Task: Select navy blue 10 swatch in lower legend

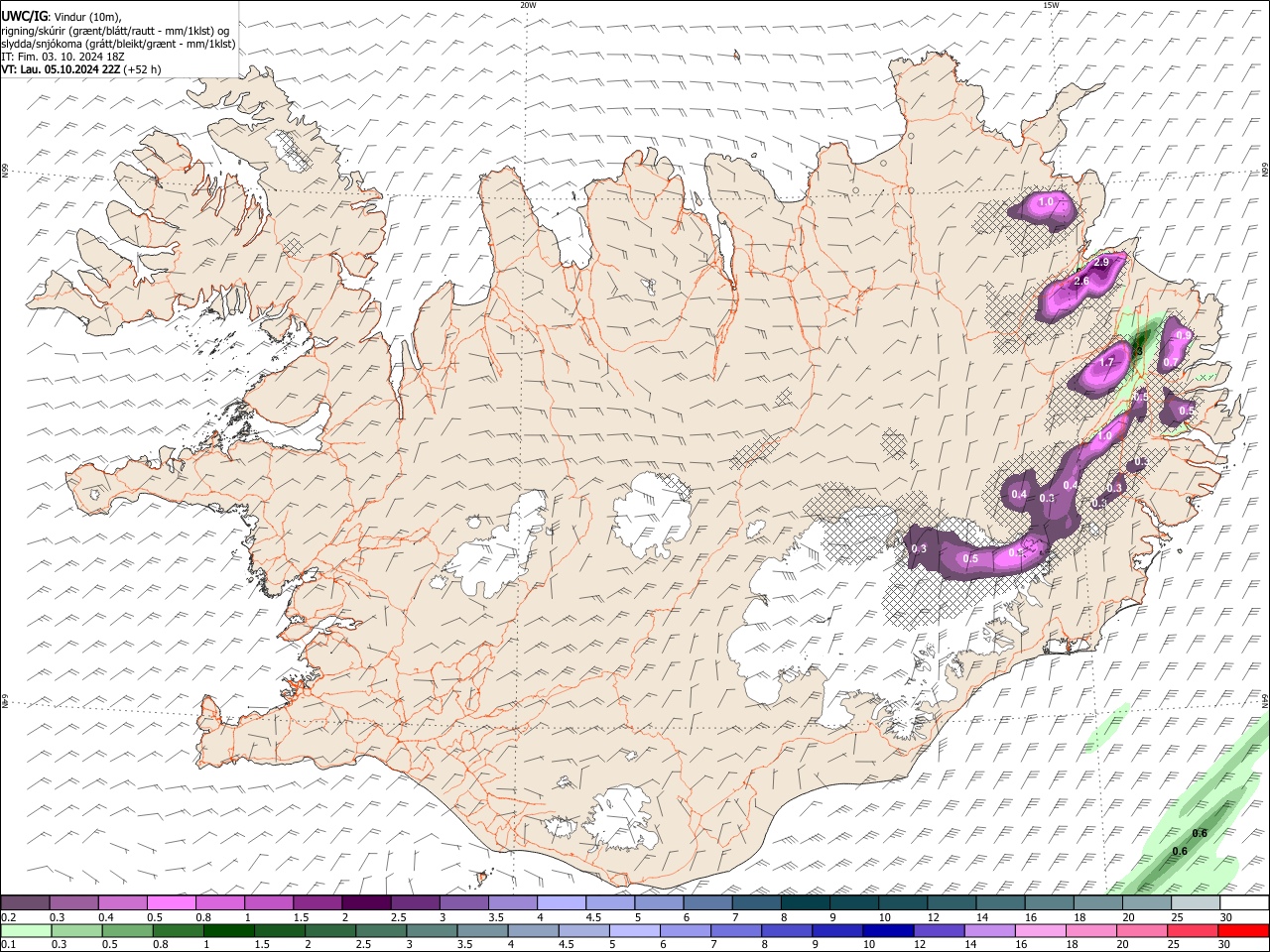Action: [x=888, y=930]
